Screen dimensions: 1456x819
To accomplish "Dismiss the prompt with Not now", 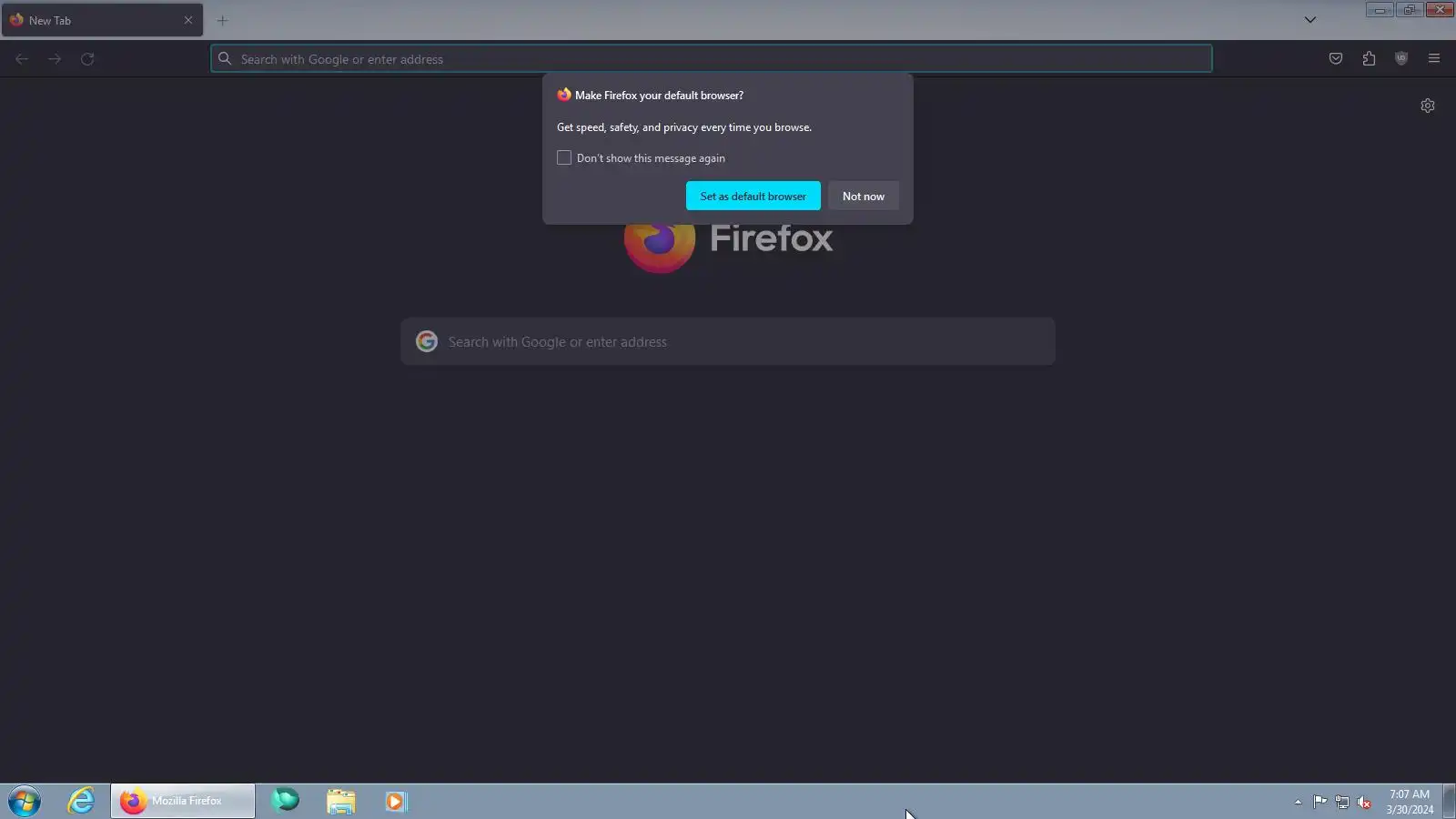I will click(x=864, y=196).
